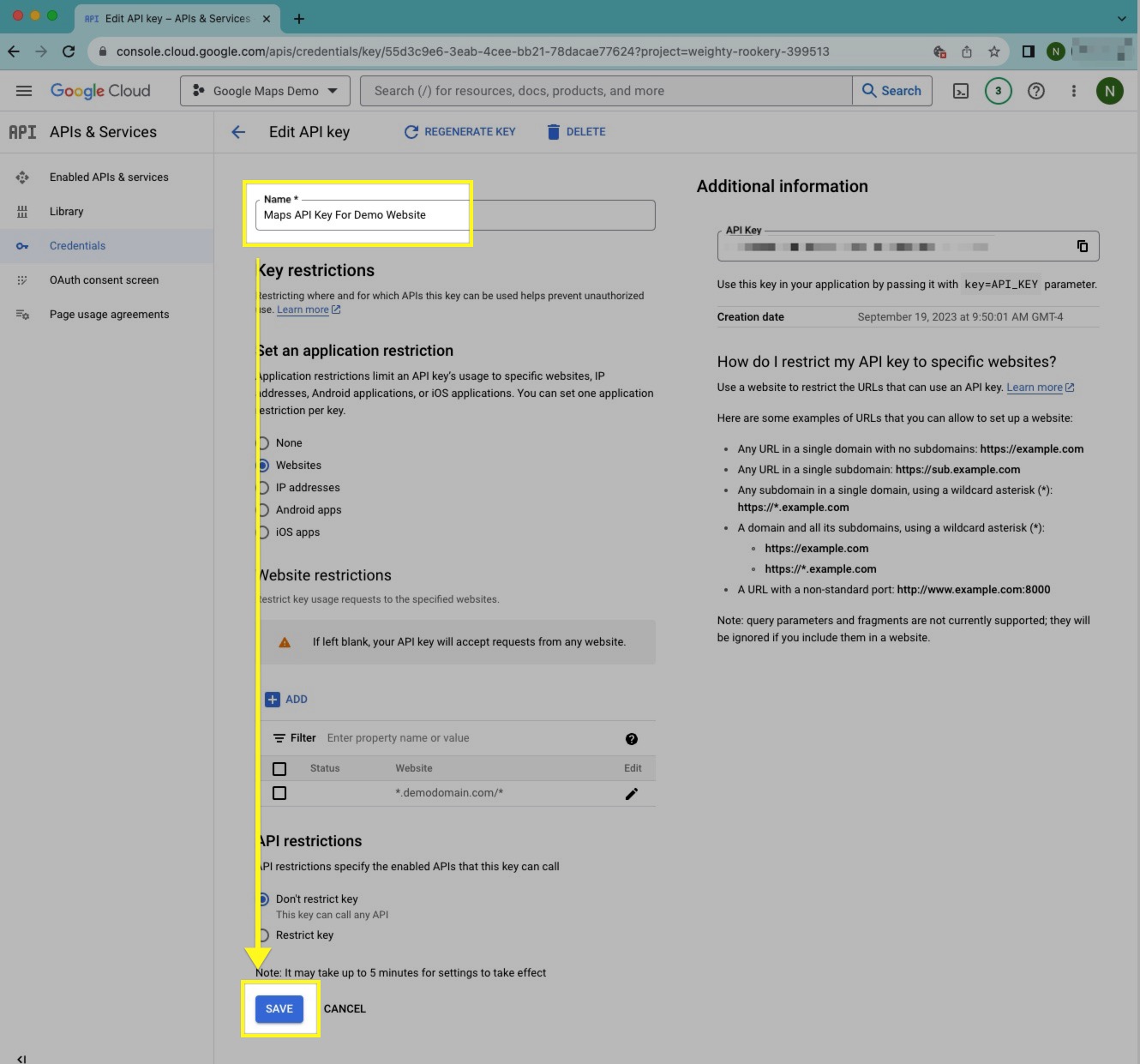Screen dimensions: 1140x1064
Task: Toggle the browser side panel icon
Action: [1029, 51]
